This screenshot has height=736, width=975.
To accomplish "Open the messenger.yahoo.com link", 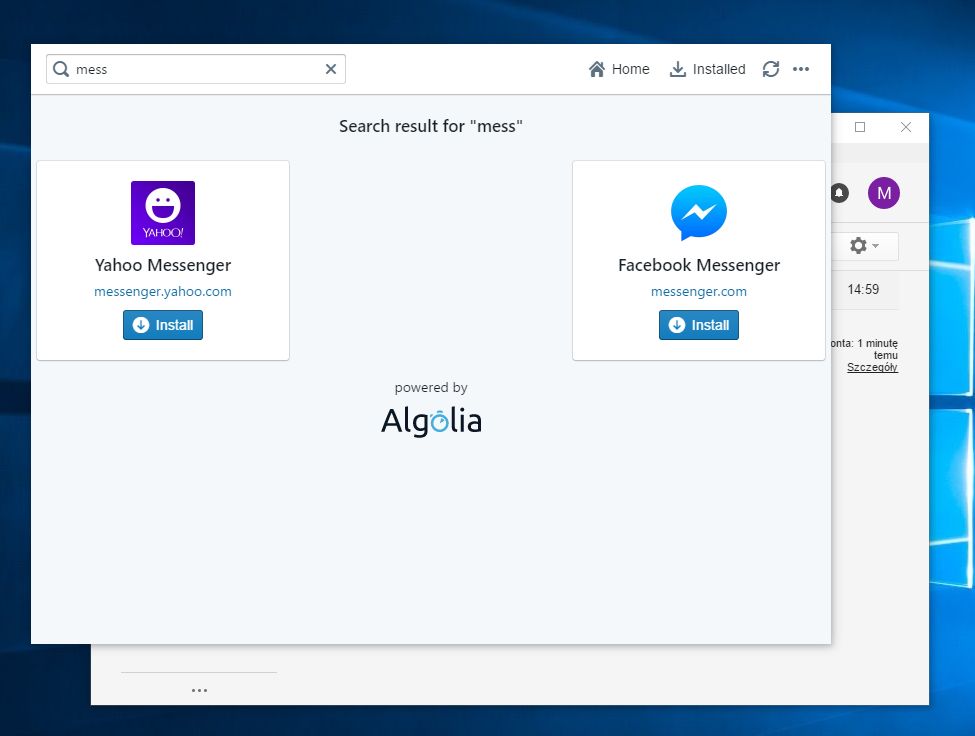I will [163, 292].
